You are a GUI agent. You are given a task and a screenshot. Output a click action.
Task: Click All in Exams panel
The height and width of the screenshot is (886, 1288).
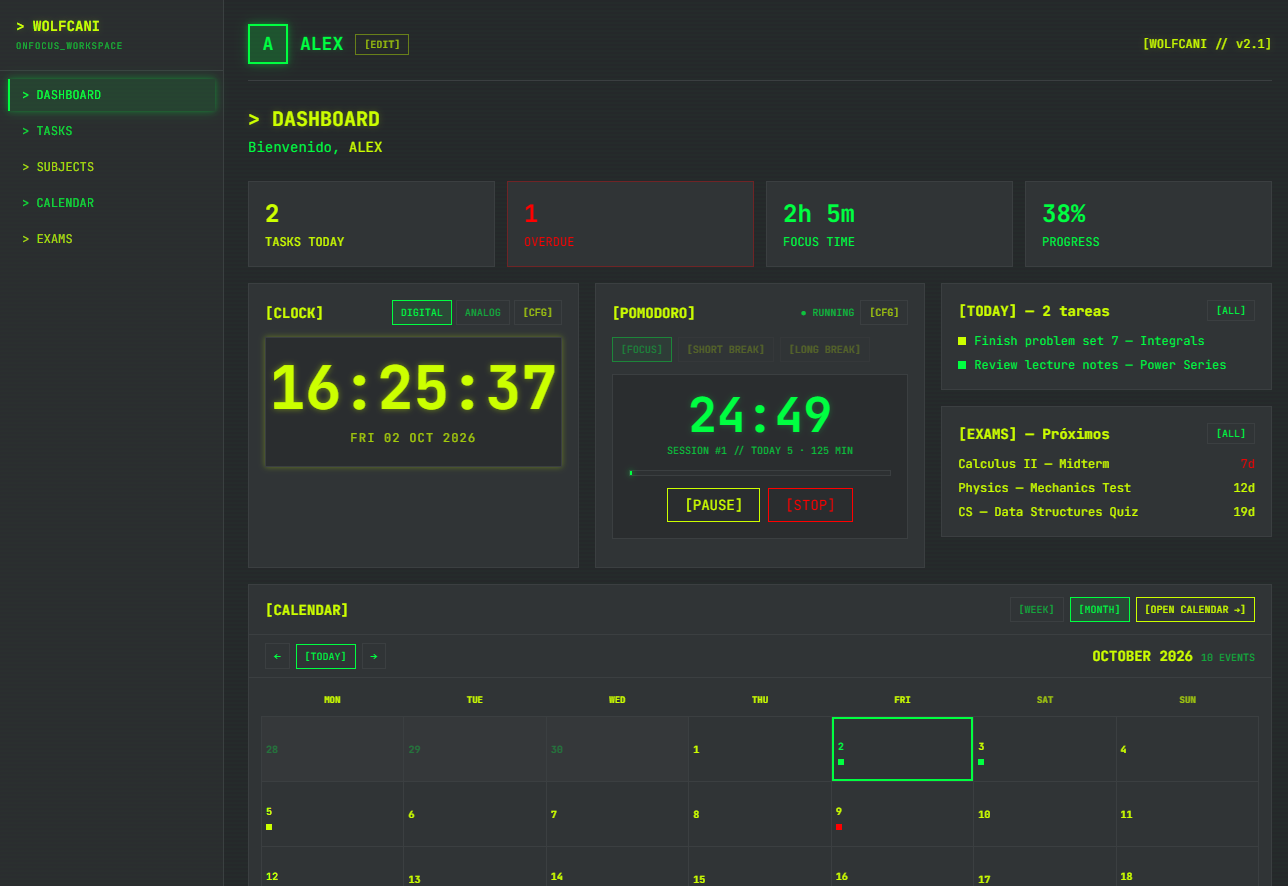tap(1231, 433)
